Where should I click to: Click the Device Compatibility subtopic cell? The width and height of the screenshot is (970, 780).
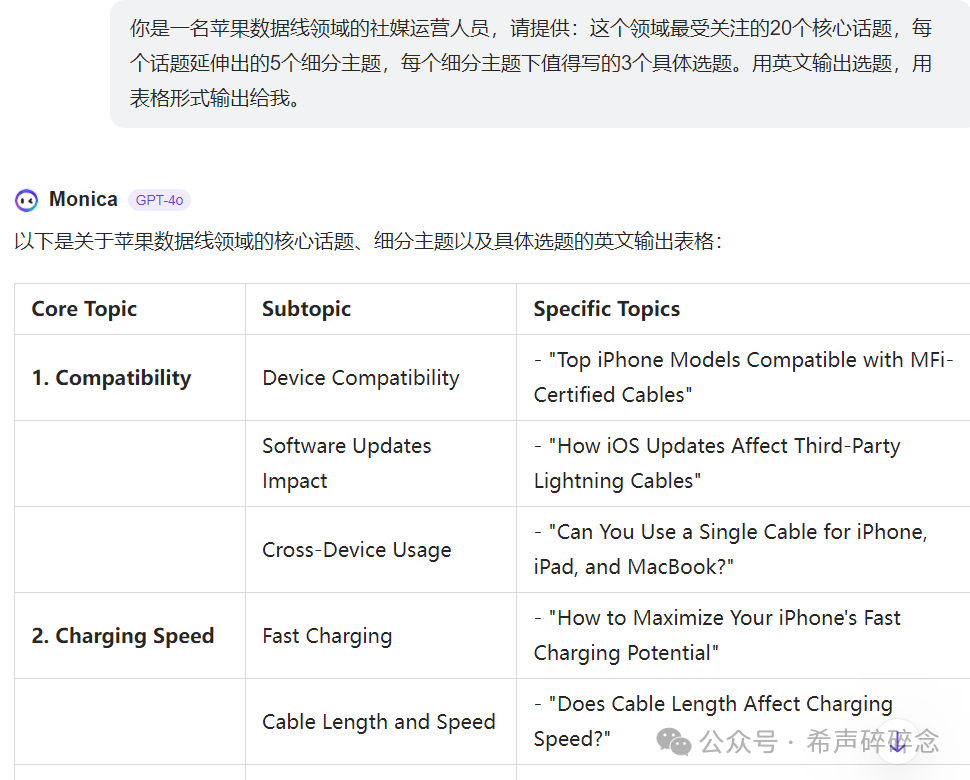coord(360,378)
